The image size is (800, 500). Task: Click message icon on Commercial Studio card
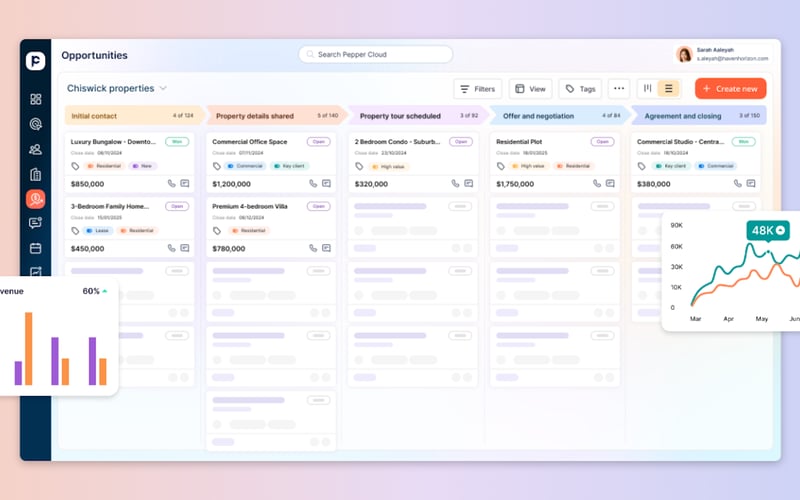click(x=751, y=183)
